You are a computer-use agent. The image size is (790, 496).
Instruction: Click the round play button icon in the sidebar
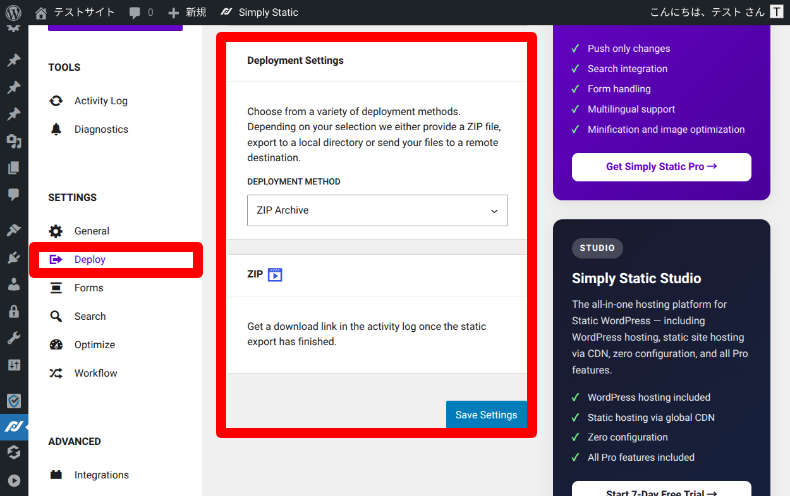pos(14,480)
